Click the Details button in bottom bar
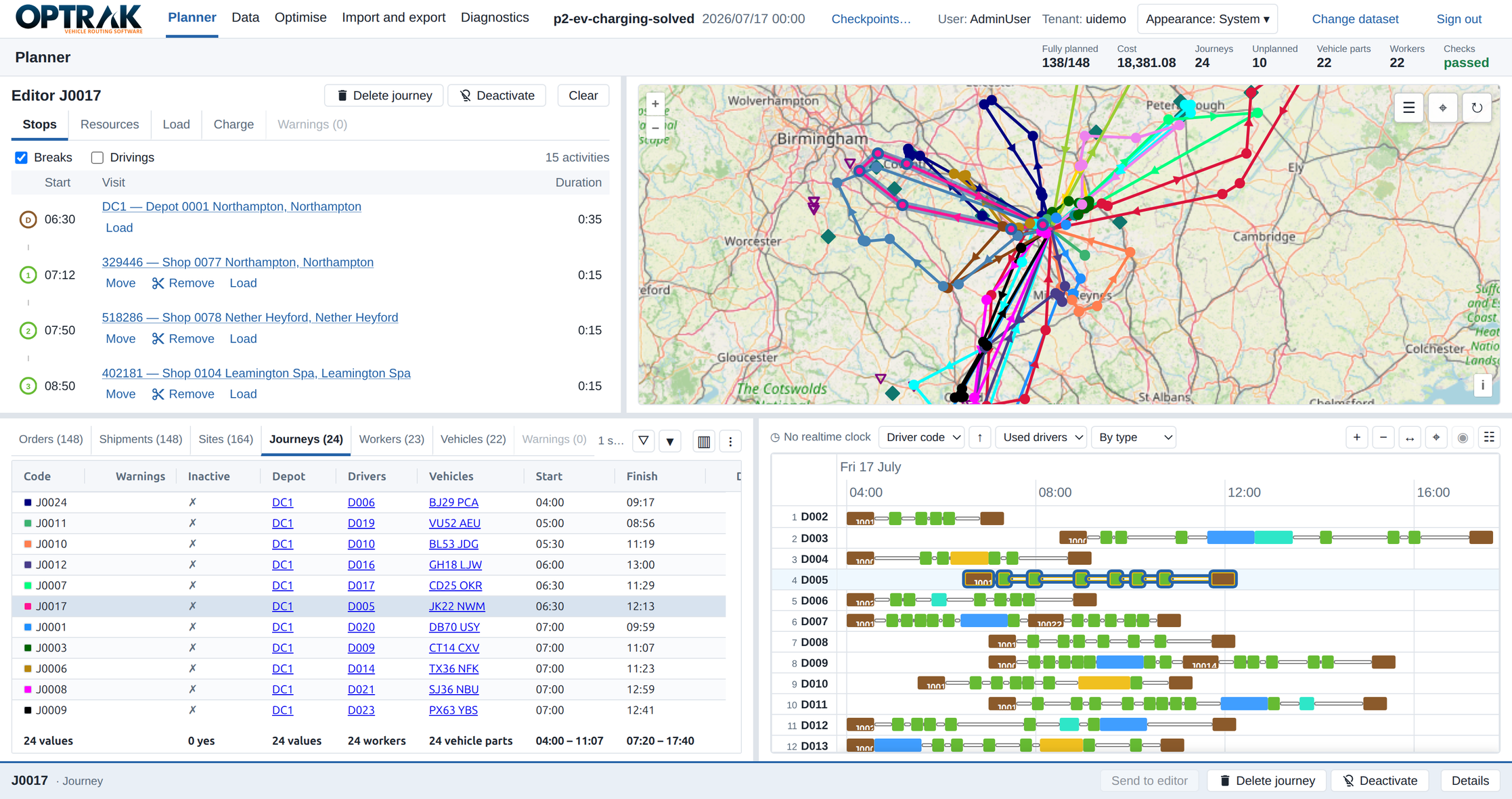 click(x=1470, y=781)
